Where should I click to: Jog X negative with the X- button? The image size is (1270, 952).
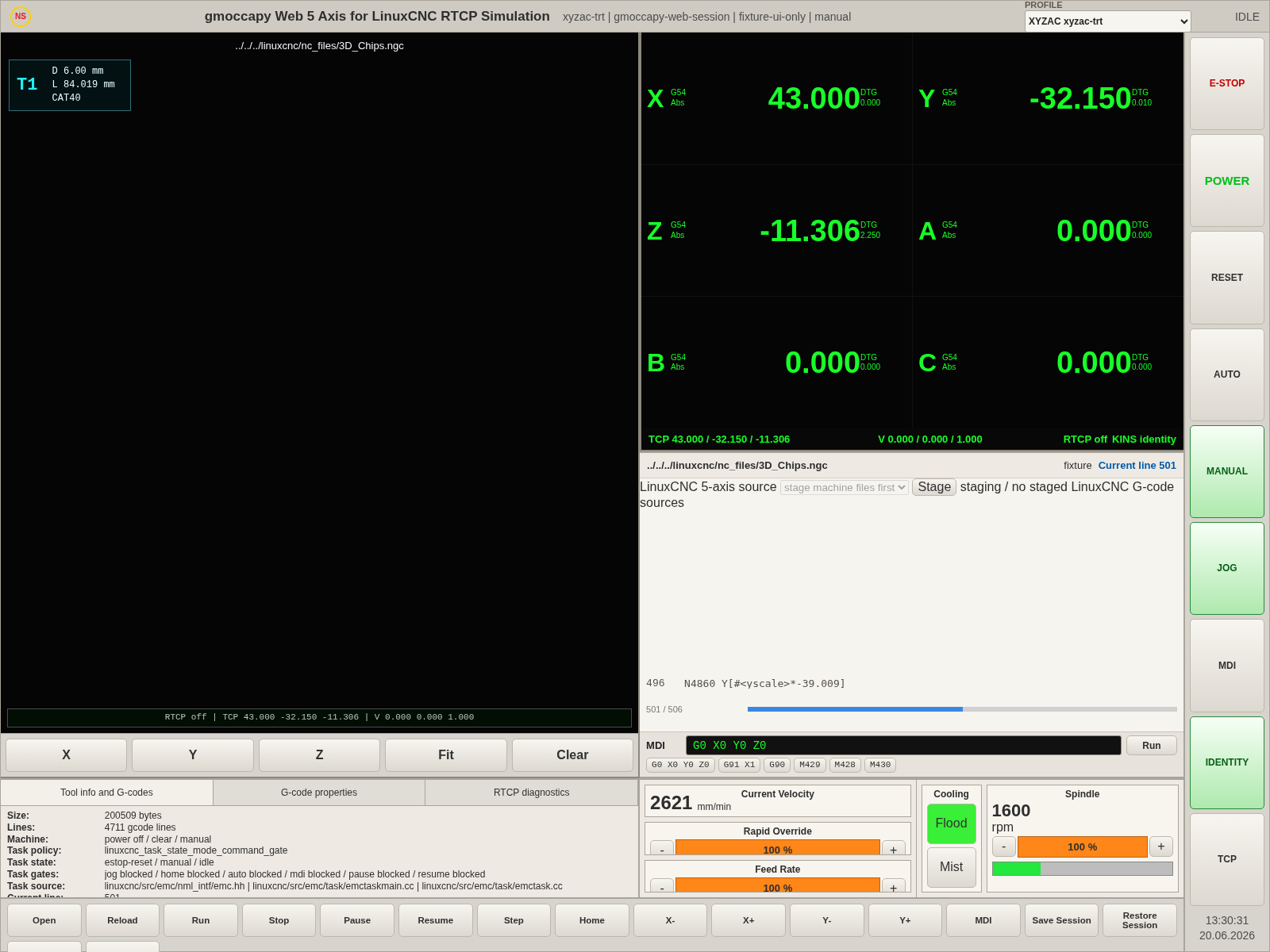(670, 920)
